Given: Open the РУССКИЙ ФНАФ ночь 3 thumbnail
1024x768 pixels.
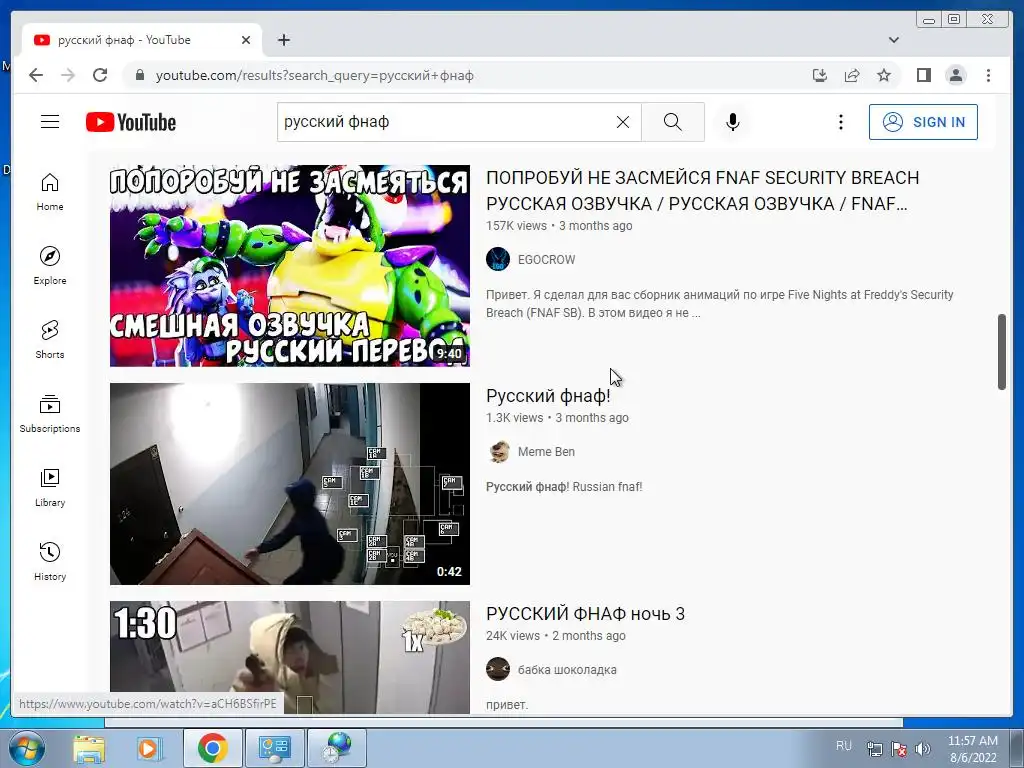Looking at the screenshot, I should click(289, 657).
